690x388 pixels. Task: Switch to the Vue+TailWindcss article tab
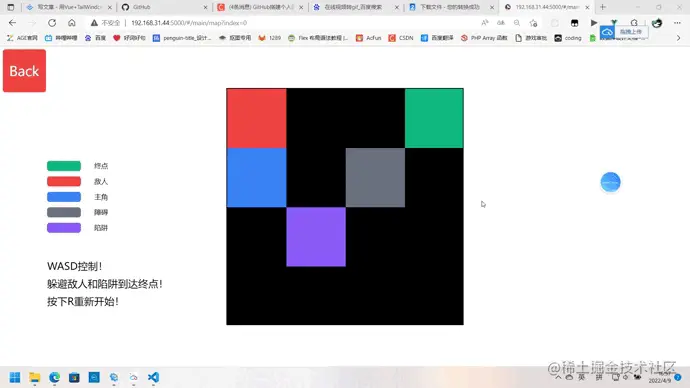(69, 7)
